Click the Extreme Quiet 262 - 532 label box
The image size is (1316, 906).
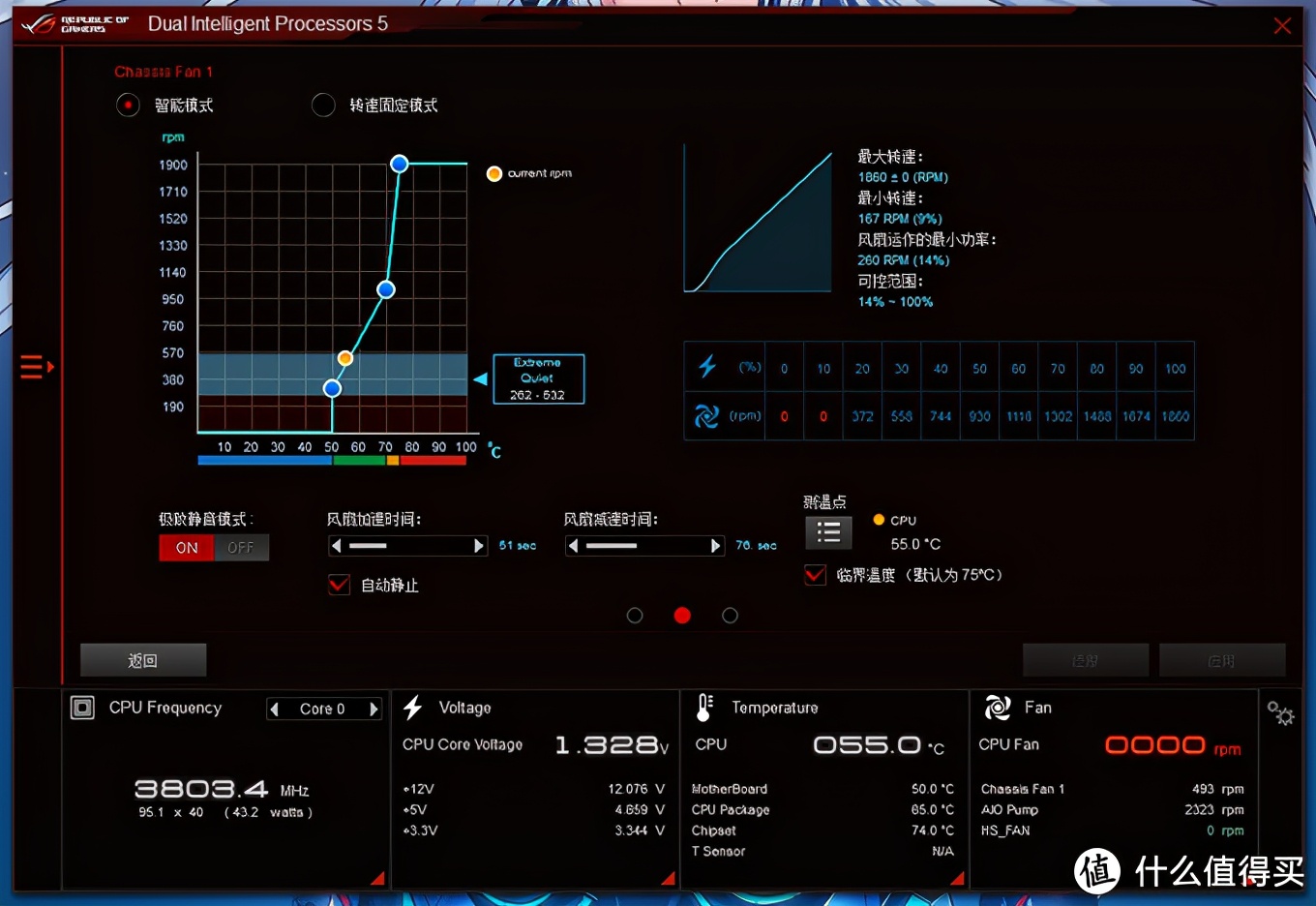click(538, 378)
